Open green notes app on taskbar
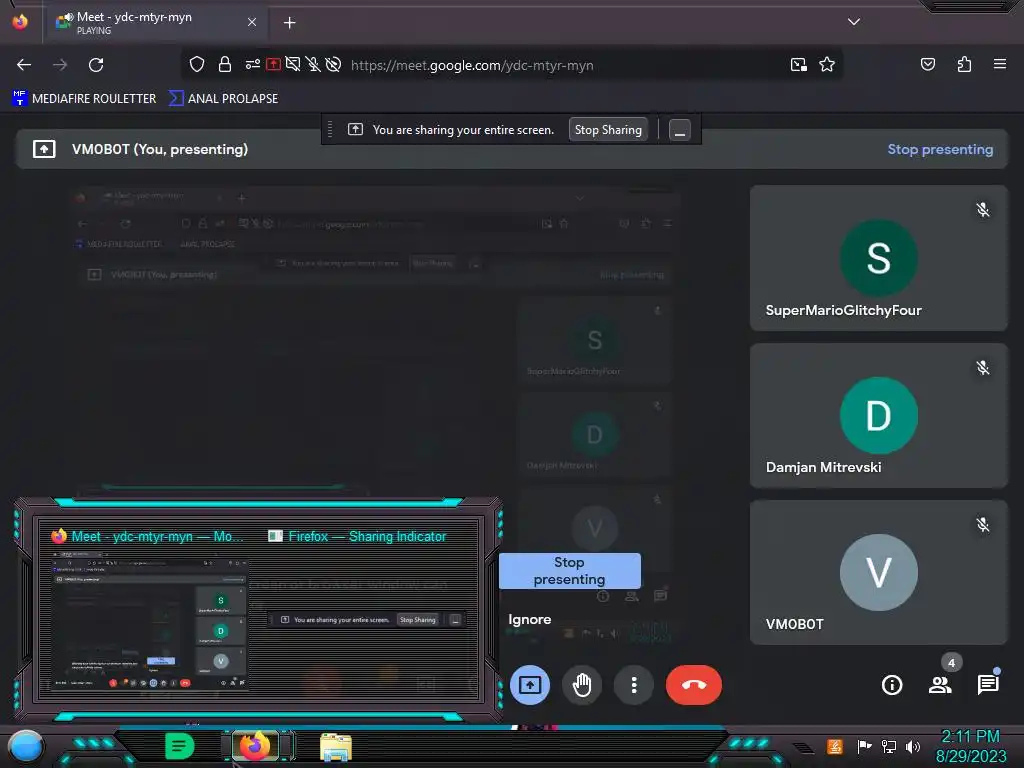Image resolution: width=1024 pixels, height=768 pixels. pyautogui.click(x=179, y=746)
